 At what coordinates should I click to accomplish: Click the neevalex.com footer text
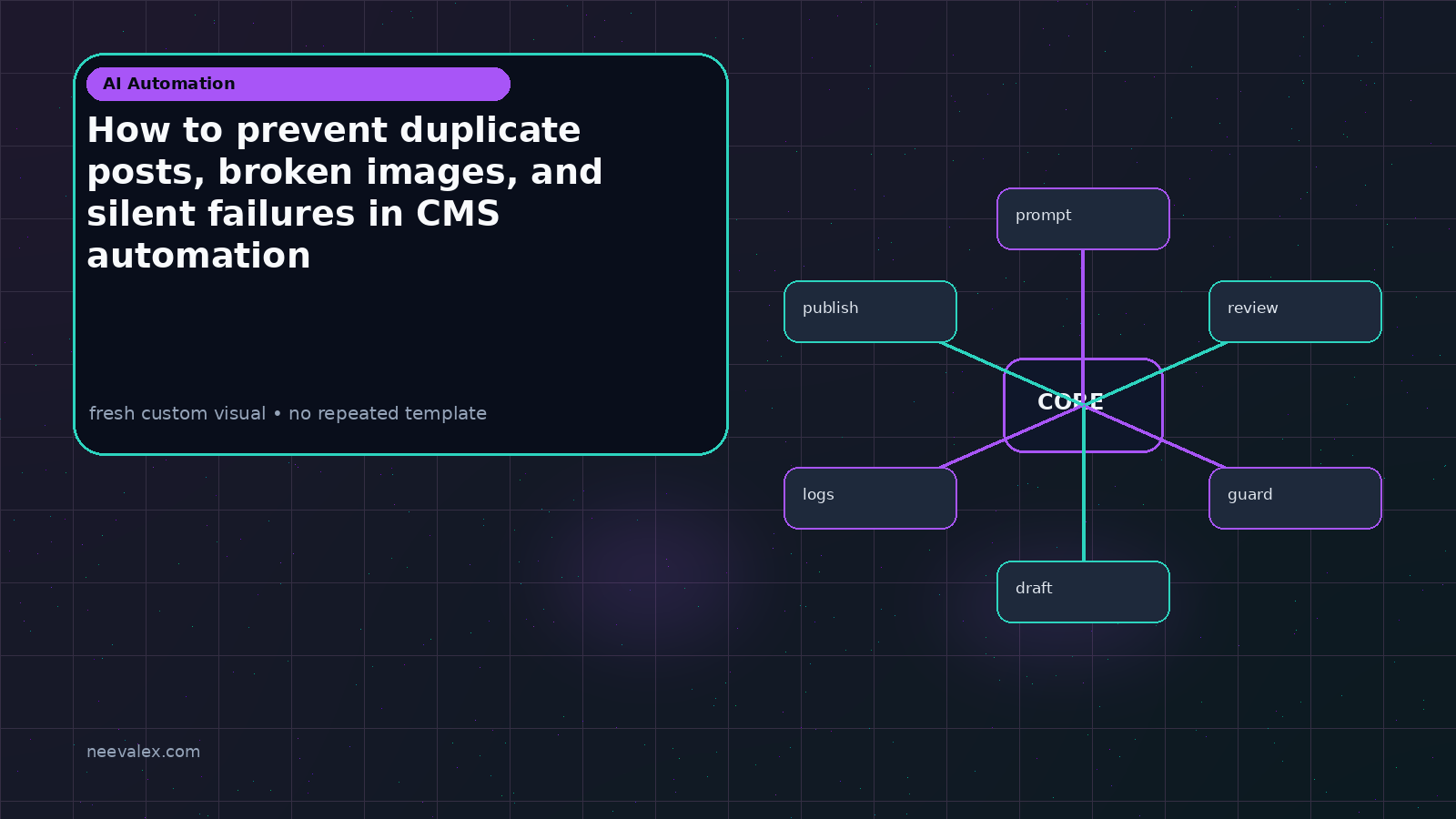point(143,752)
